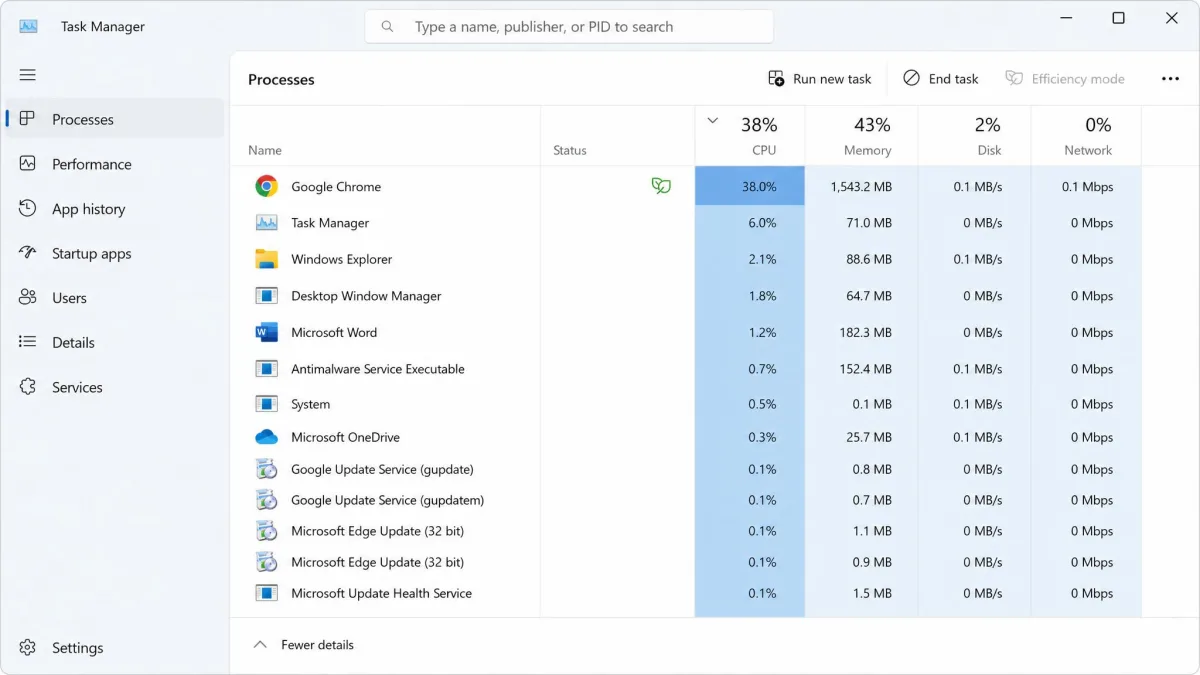This screenshot has height=675, width=1200.
Task: Click the Google Update Service (gupdate) icon
Action: click(266, 469)
